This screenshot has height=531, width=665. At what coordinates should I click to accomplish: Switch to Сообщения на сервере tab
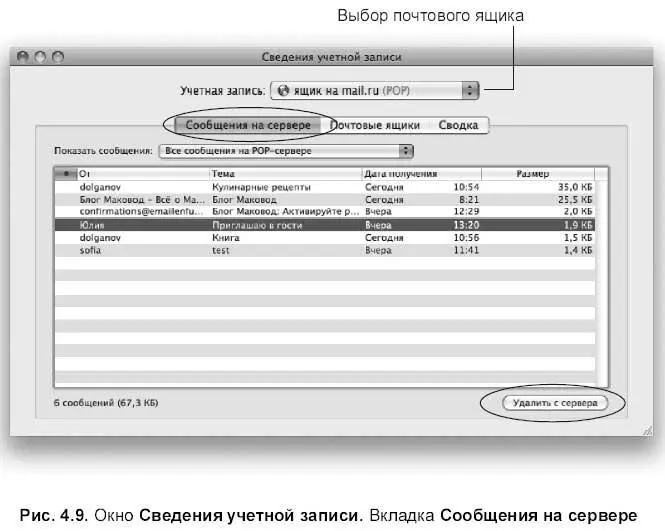pos(248,125)
